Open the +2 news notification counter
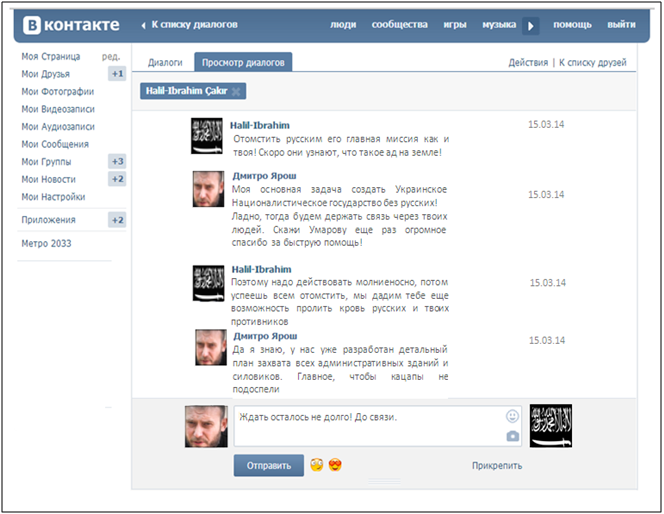This screenshot has width=664, height=514. tap(117, 179)
